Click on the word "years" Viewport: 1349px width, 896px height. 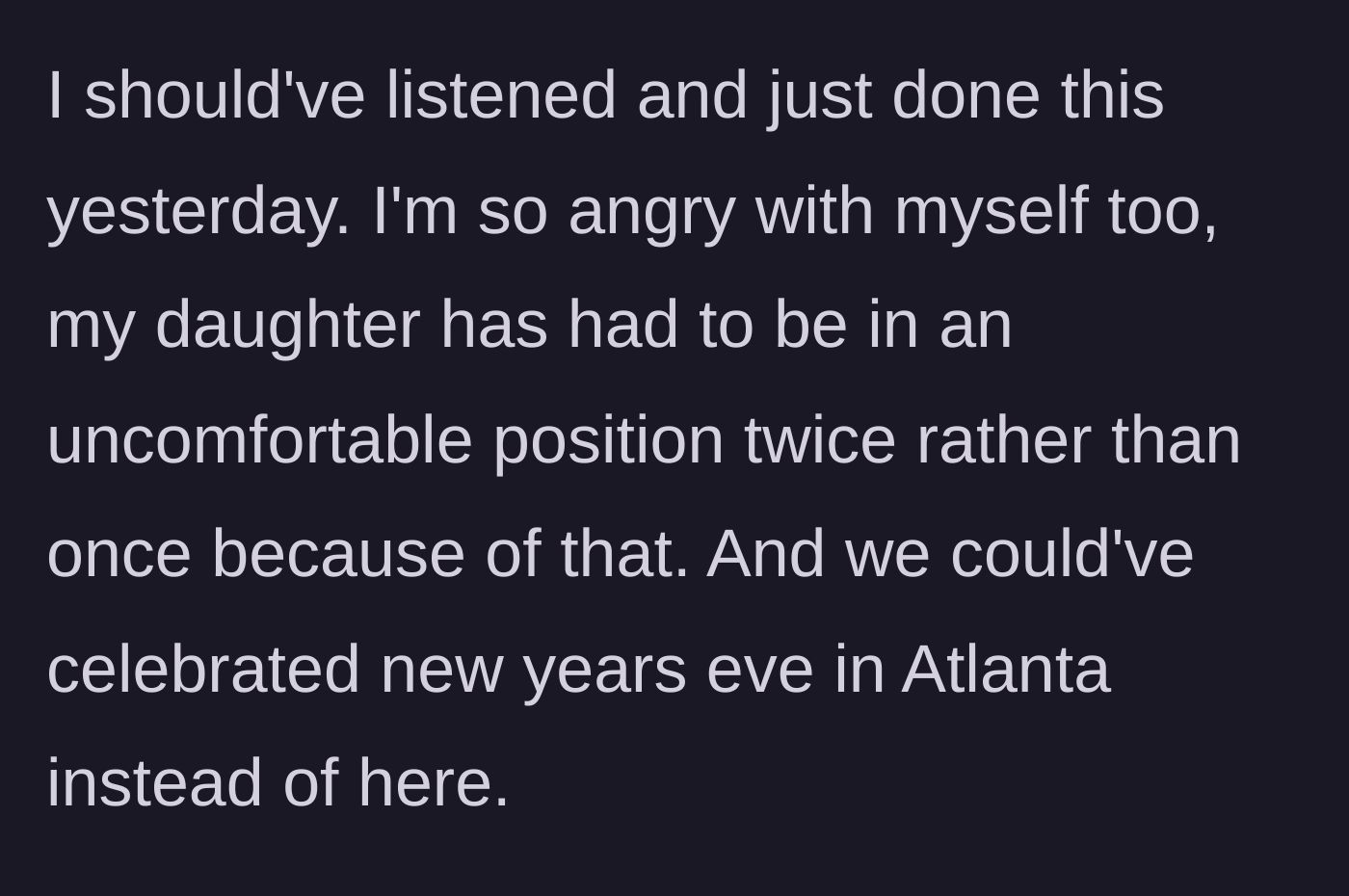pyautogui.click(x=604, y=669)
